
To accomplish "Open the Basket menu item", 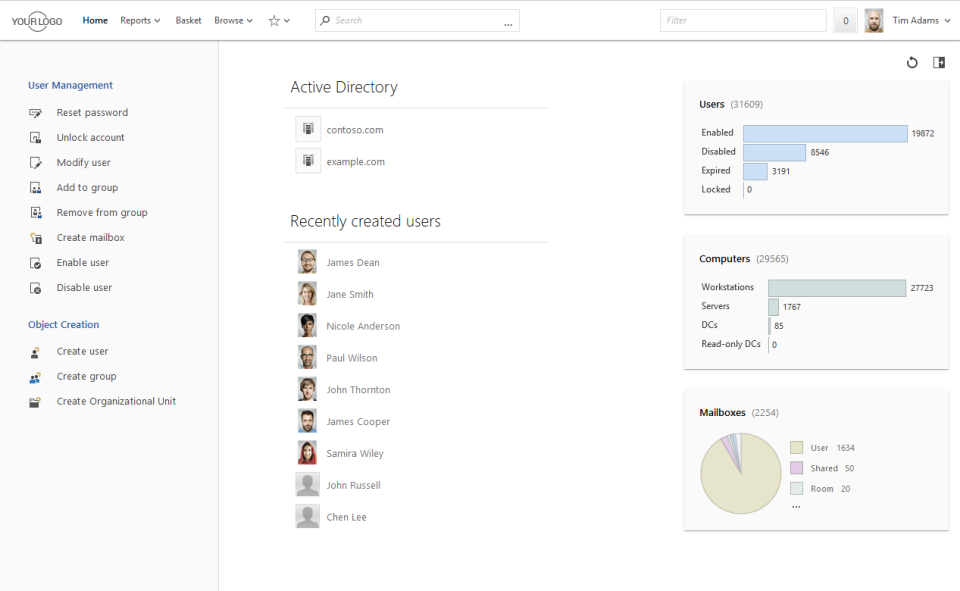I will pyautogui.click(x=188, y=20).
